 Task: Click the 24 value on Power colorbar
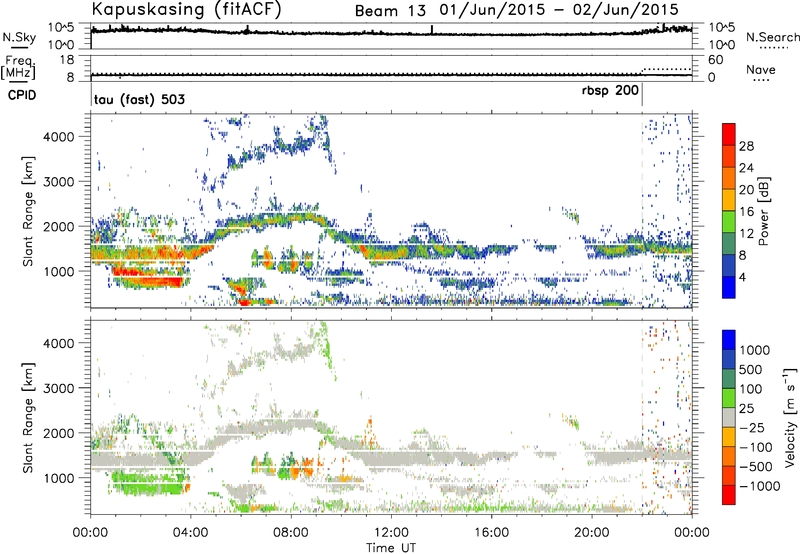tap(746, 168)
